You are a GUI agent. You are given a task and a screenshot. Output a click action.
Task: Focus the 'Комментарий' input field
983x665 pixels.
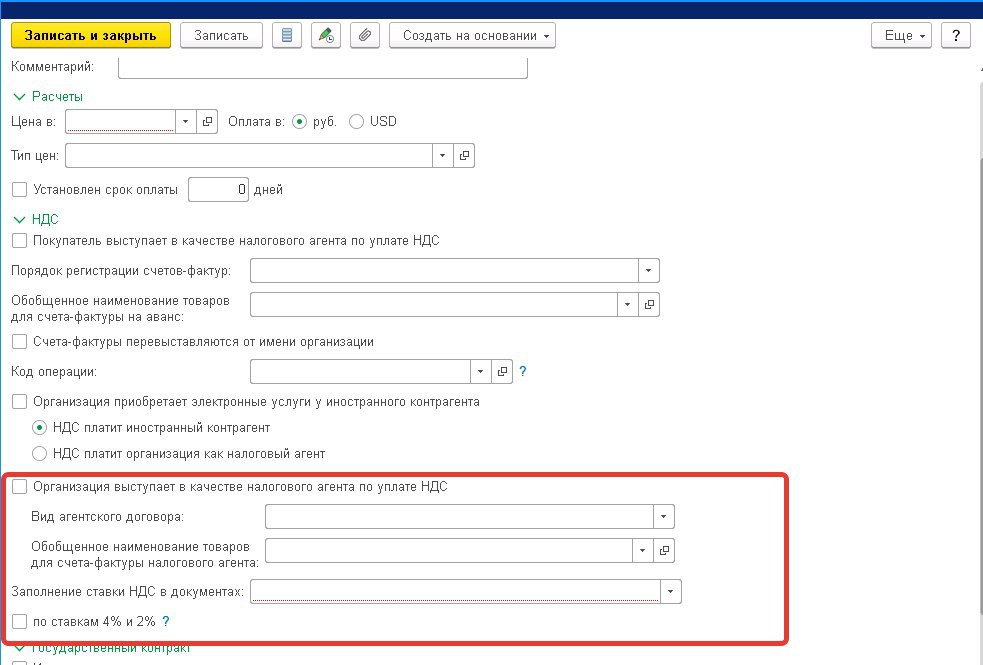point(323,68)
